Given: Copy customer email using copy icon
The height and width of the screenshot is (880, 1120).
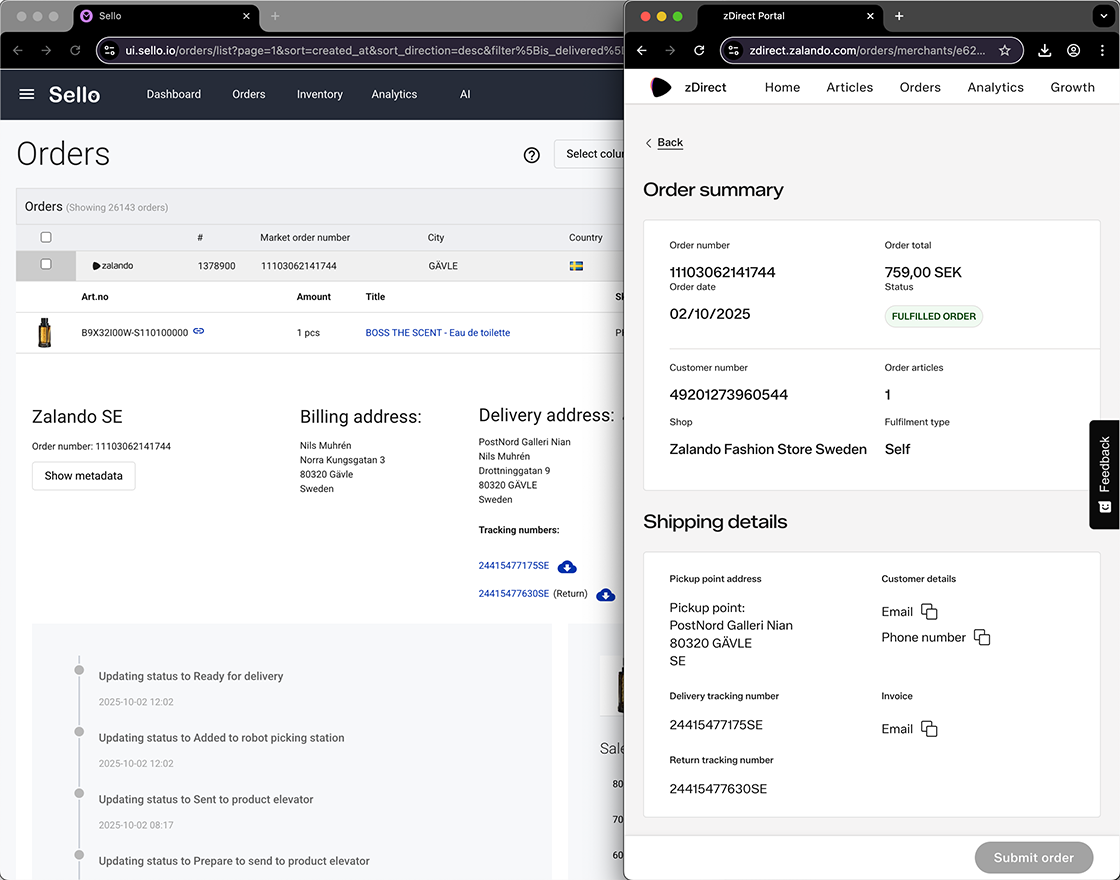Looking at the screenshot, I should coord(929,611).
